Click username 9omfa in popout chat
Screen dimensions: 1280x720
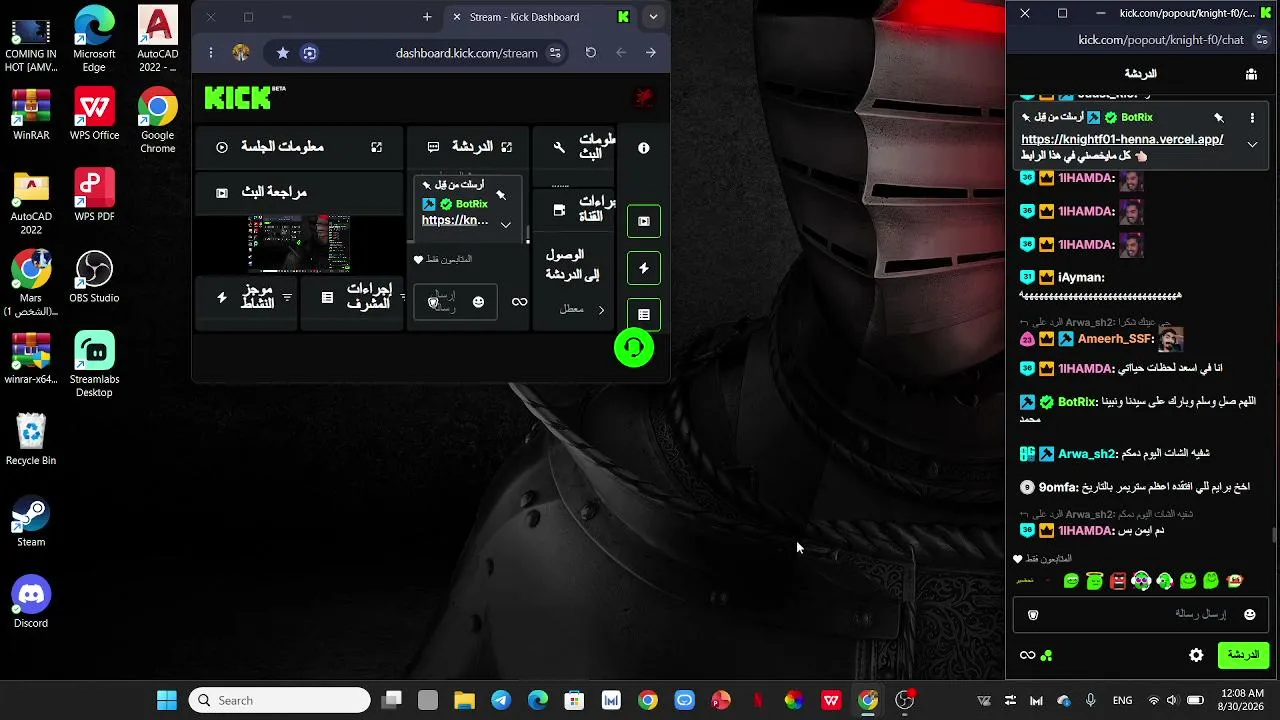point(1059,488)
